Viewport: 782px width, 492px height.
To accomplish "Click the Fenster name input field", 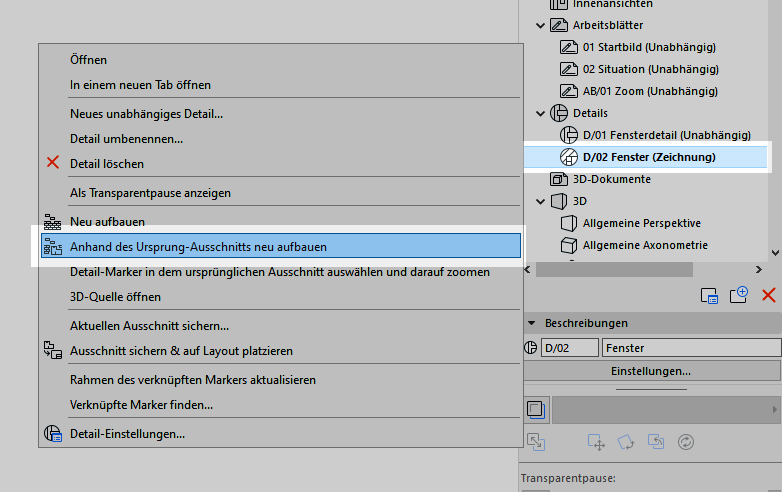I will tap(690, 348).
